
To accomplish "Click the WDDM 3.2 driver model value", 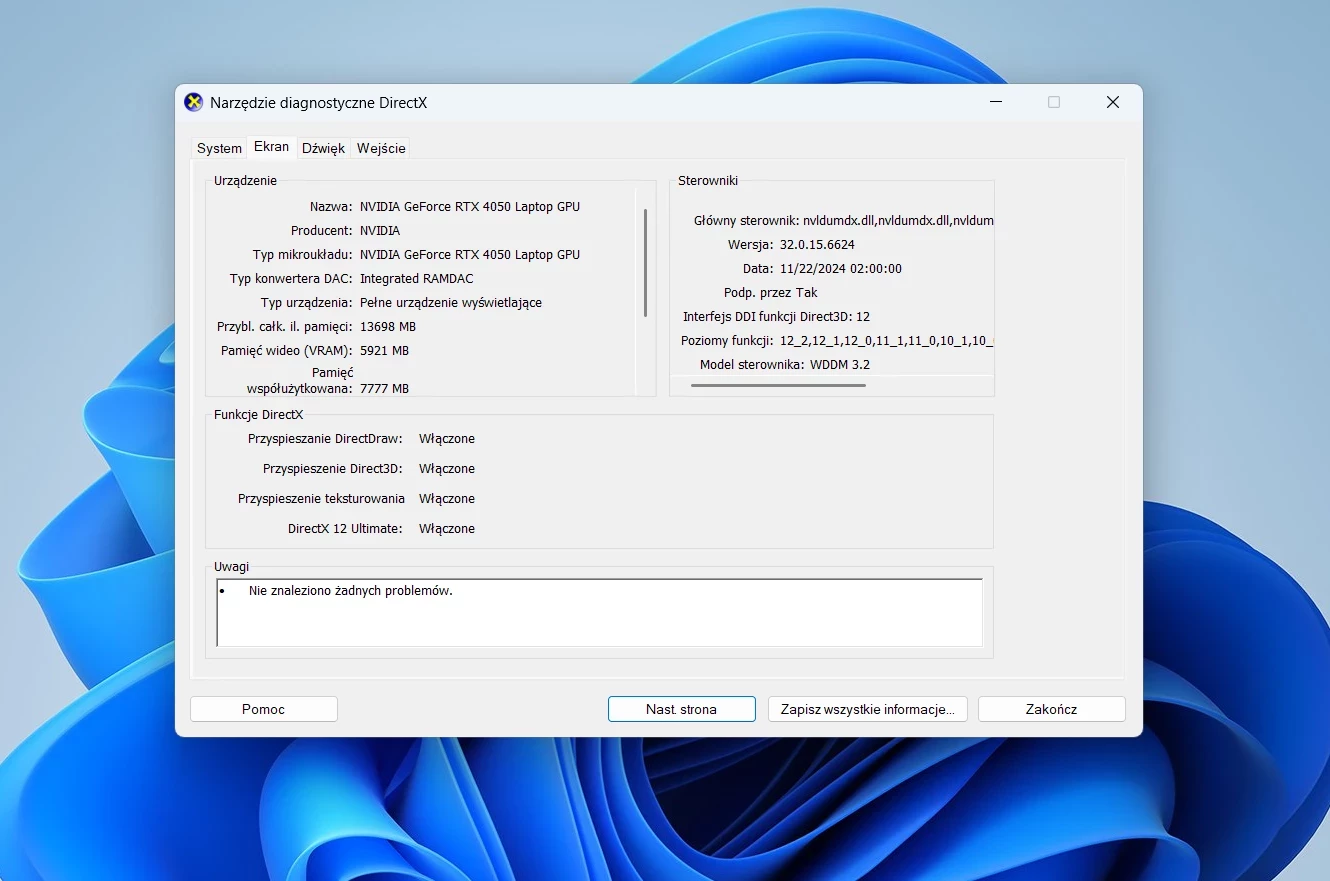I will pyautogui.click(x=840, y=365).
